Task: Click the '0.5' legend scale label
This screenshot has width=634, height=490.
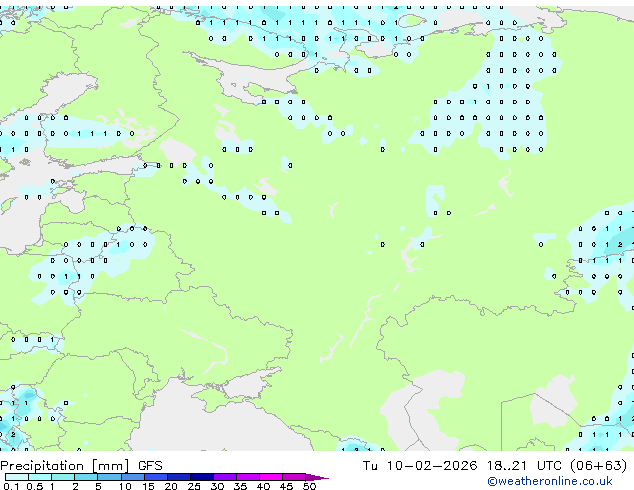Action: click(x=35, y=486)
